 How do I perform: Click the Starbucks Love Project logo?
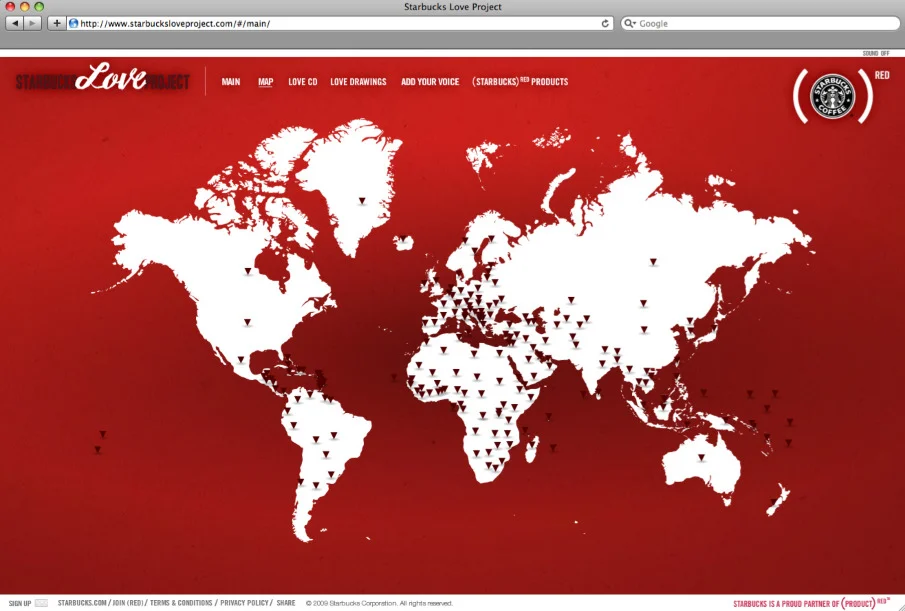[x=103, y=78]
